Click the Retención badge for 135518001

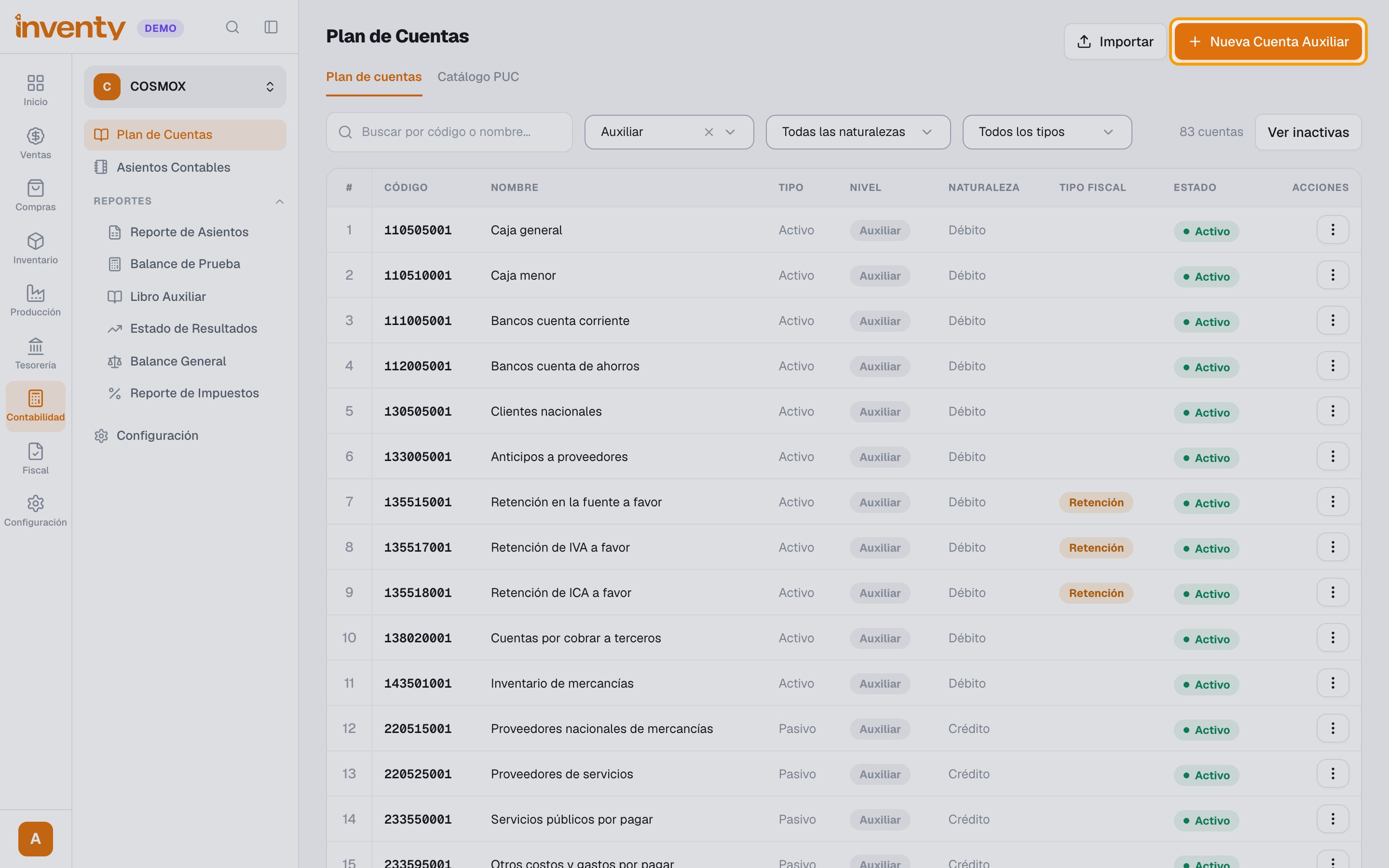click(1096, 593)
